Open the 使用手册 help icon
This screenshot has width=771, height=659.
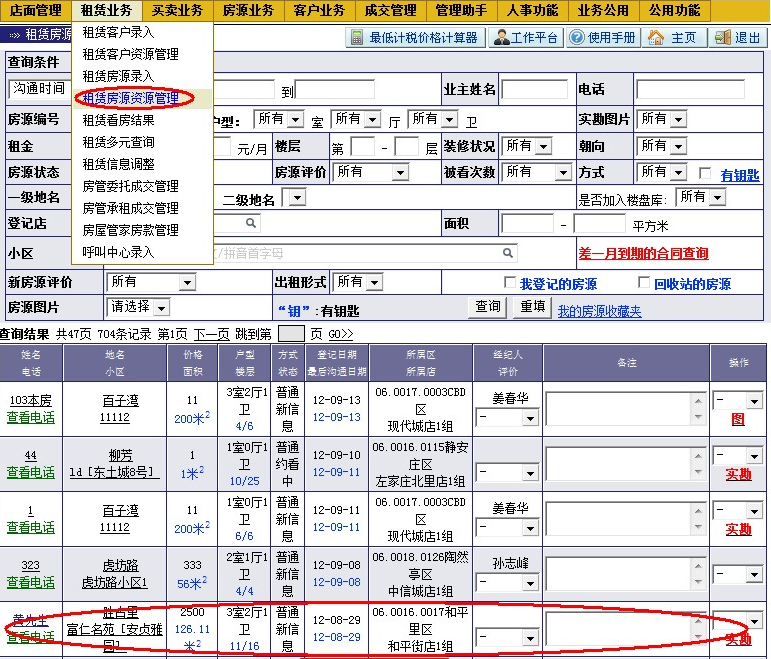click(576, 37)
